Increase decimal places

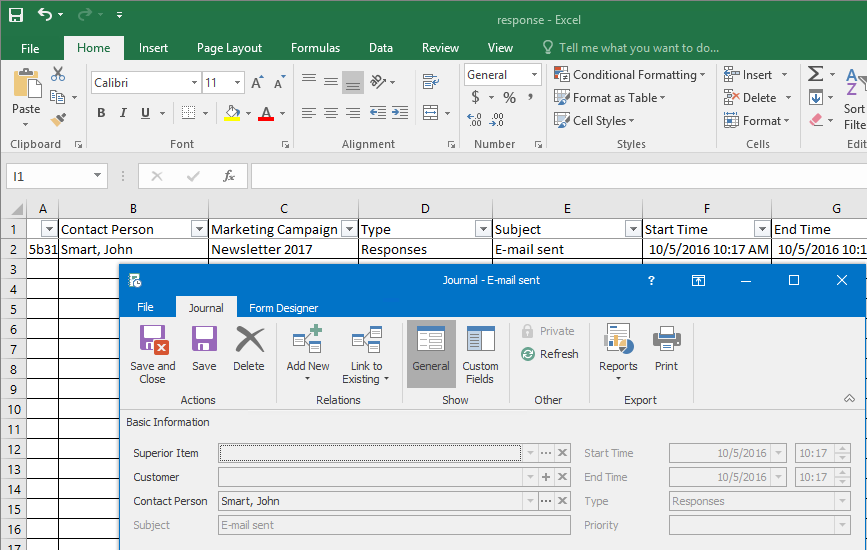click(x=474, y=119)
